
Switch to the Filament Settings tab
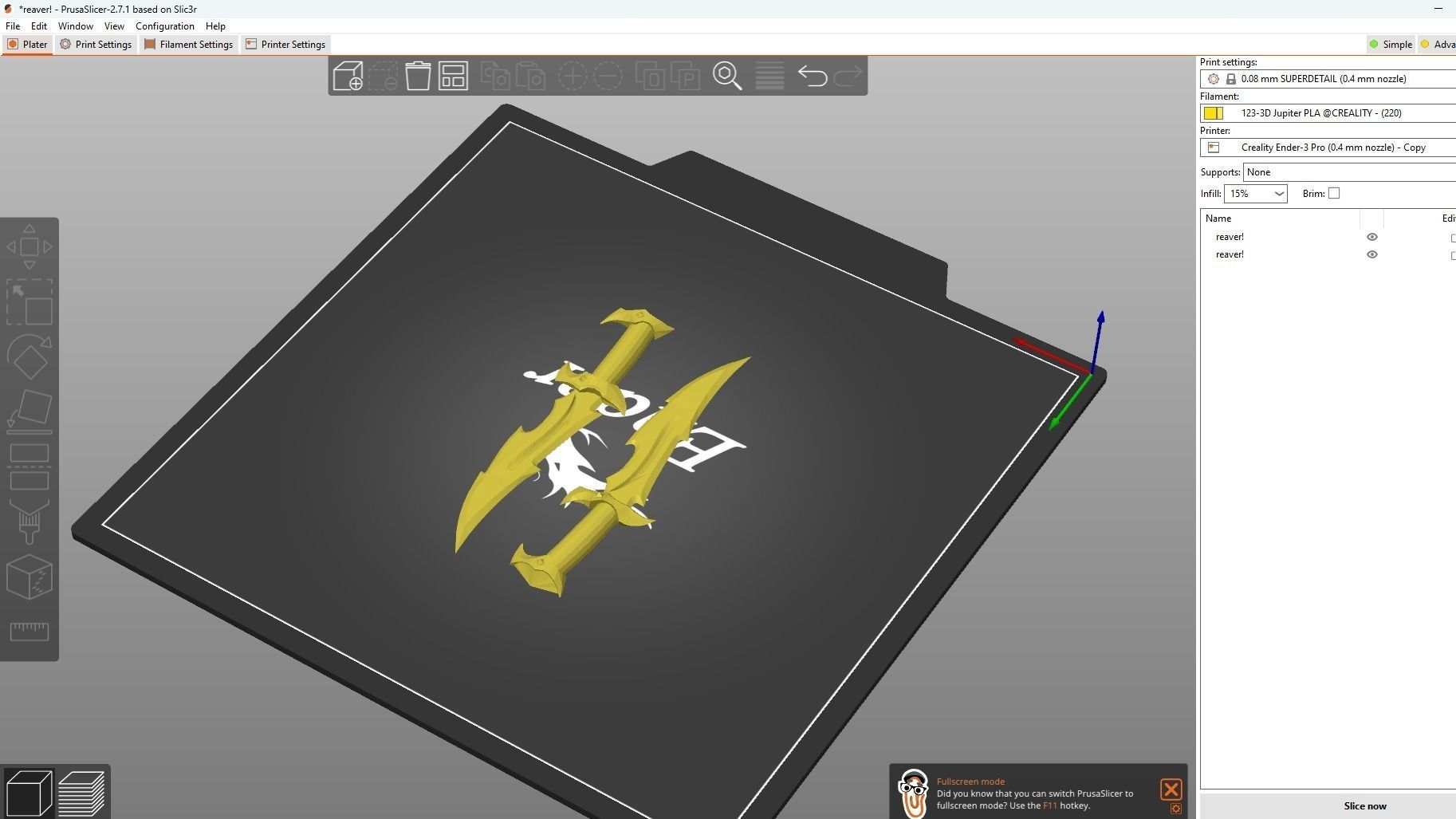tap(188, 45)
